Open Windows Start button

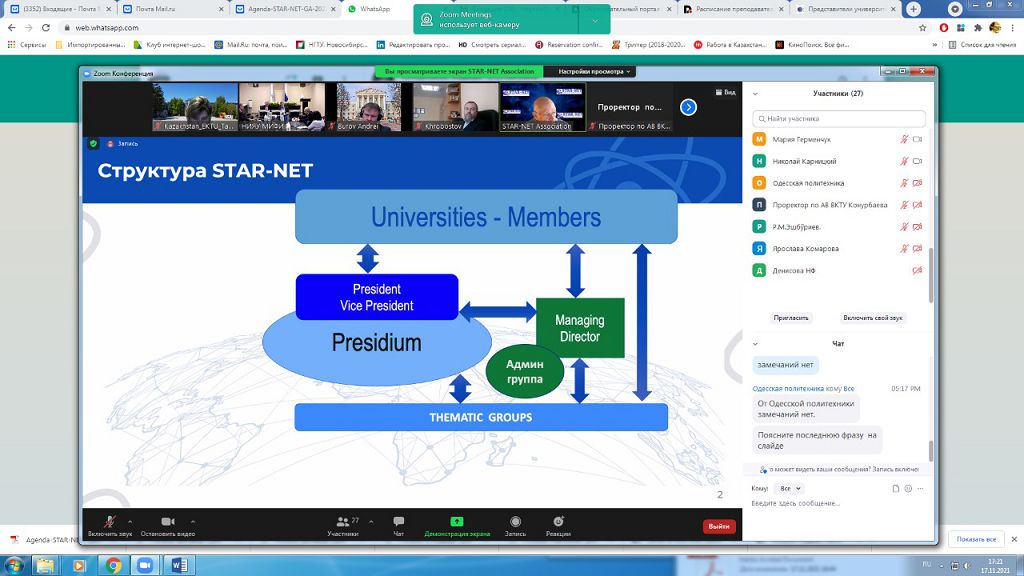[x=14, y=565]
